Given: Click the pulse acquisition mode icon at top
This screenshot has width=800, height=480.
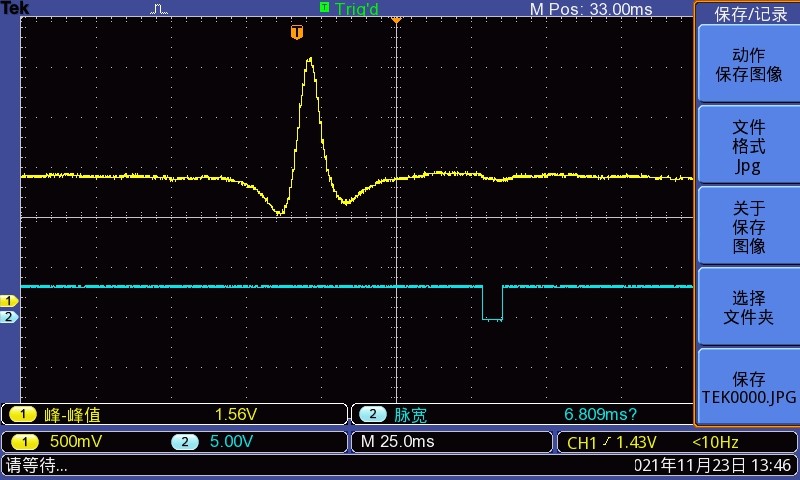Looking at the screenshot, I should click(x=159, y=9).
